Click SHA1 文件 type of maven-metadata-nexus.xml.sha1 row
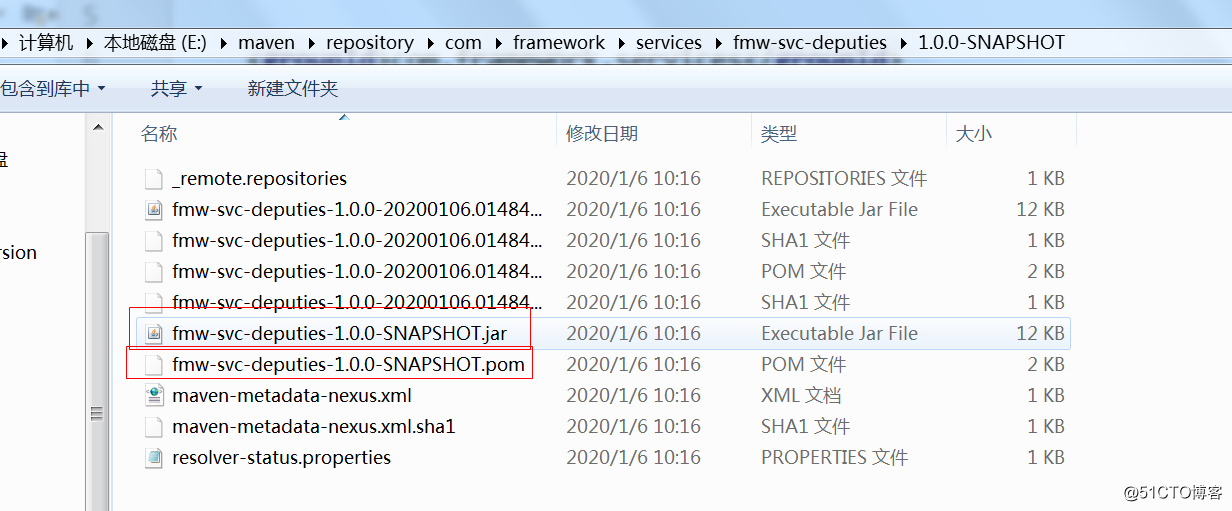Viewport: 1232px width, 511px height. point(805,427)
